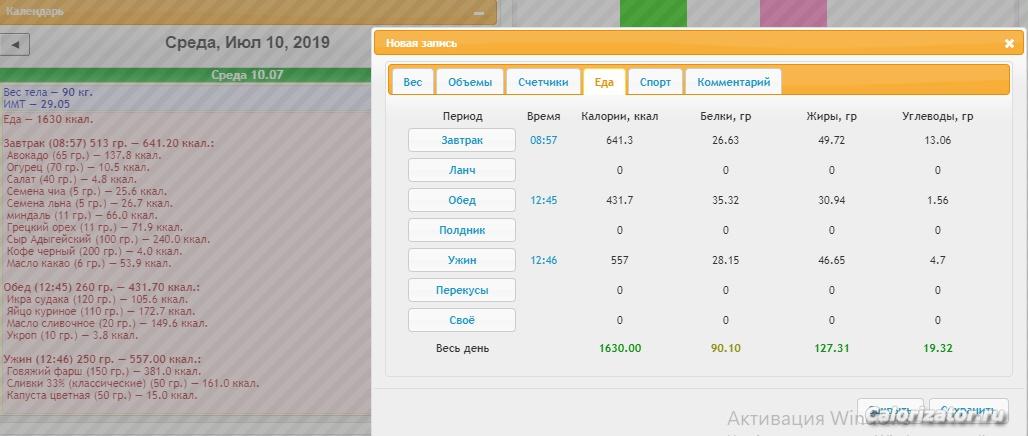The image size is (1028, 436).
Task: Switch to the Вес tab
Action: [x=412, y=82]
